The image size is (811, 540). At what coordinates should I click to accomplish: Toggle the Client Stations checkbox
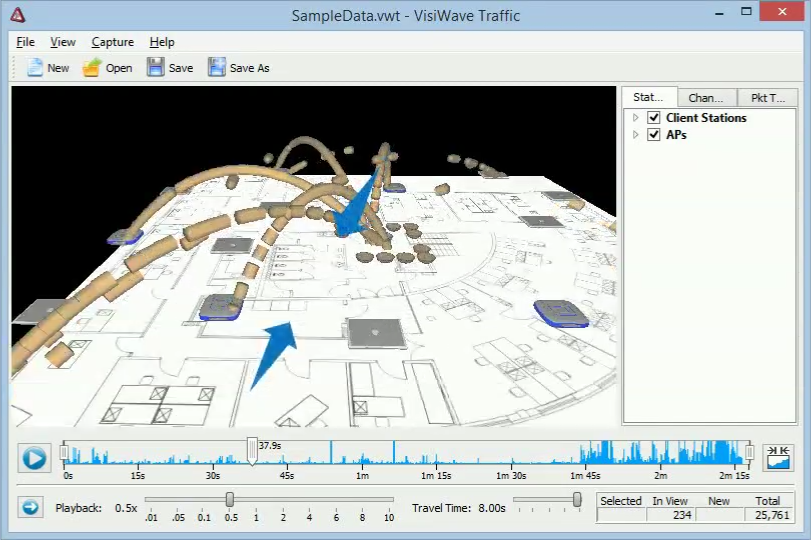(654, 117)
